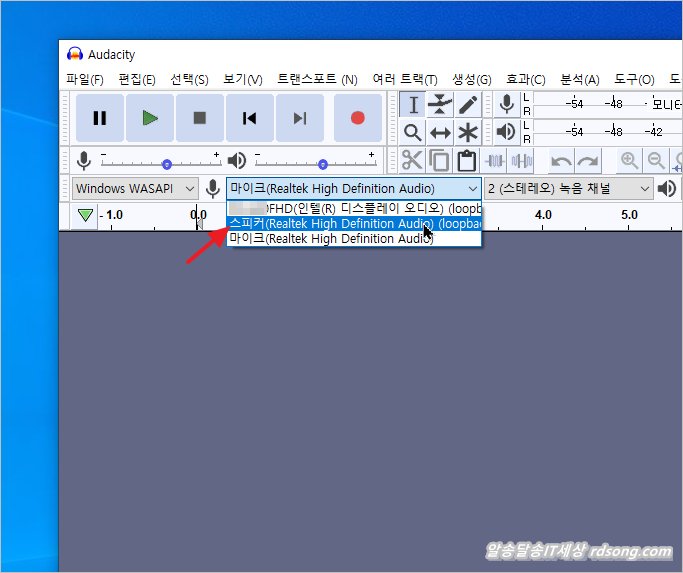Select the Draw (pencil) tool
The height and width of the screenshot is (573, 683).
coord(468,105)
